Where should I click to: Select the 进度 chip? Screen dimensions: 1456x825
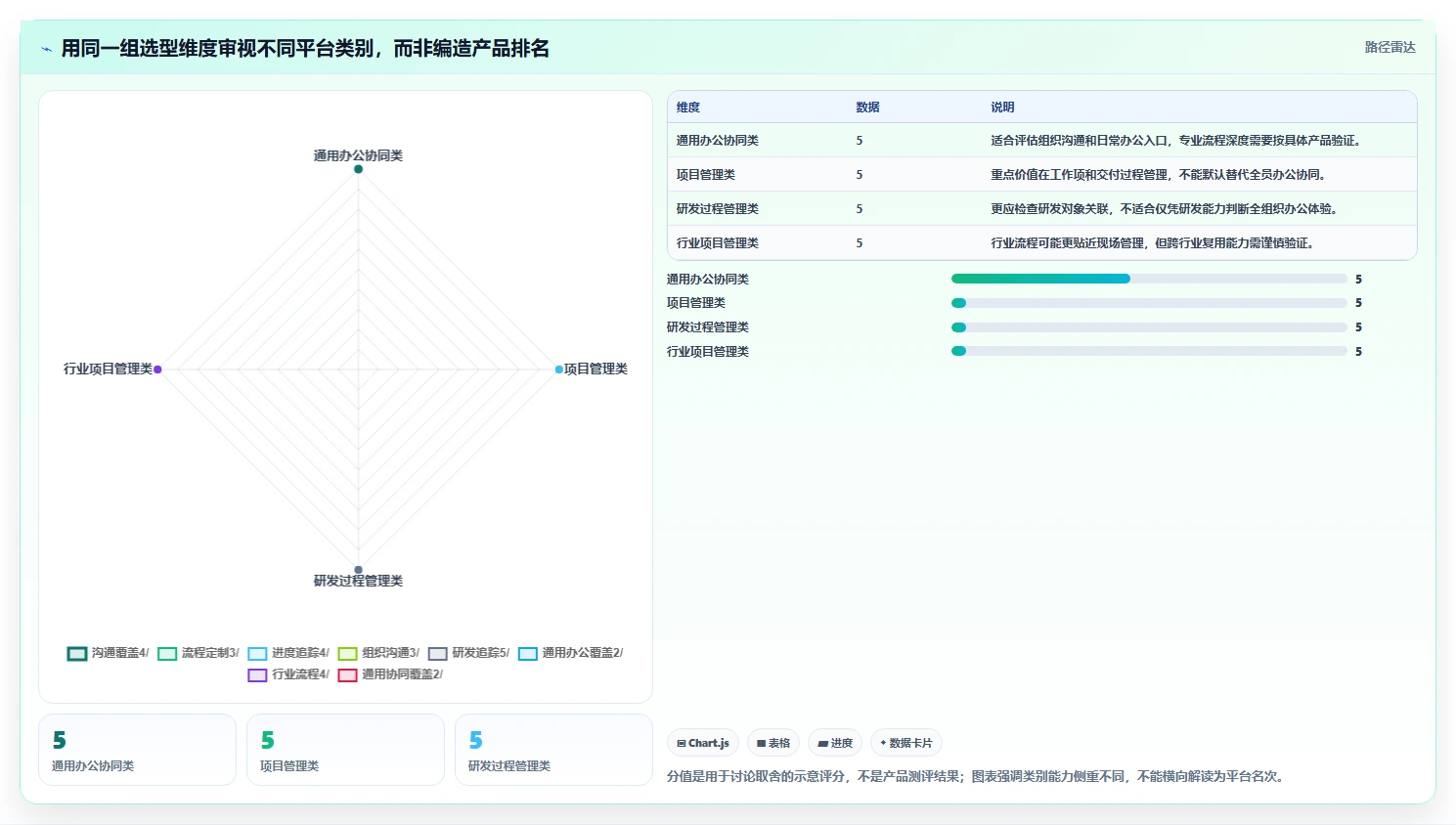(835, 743)
